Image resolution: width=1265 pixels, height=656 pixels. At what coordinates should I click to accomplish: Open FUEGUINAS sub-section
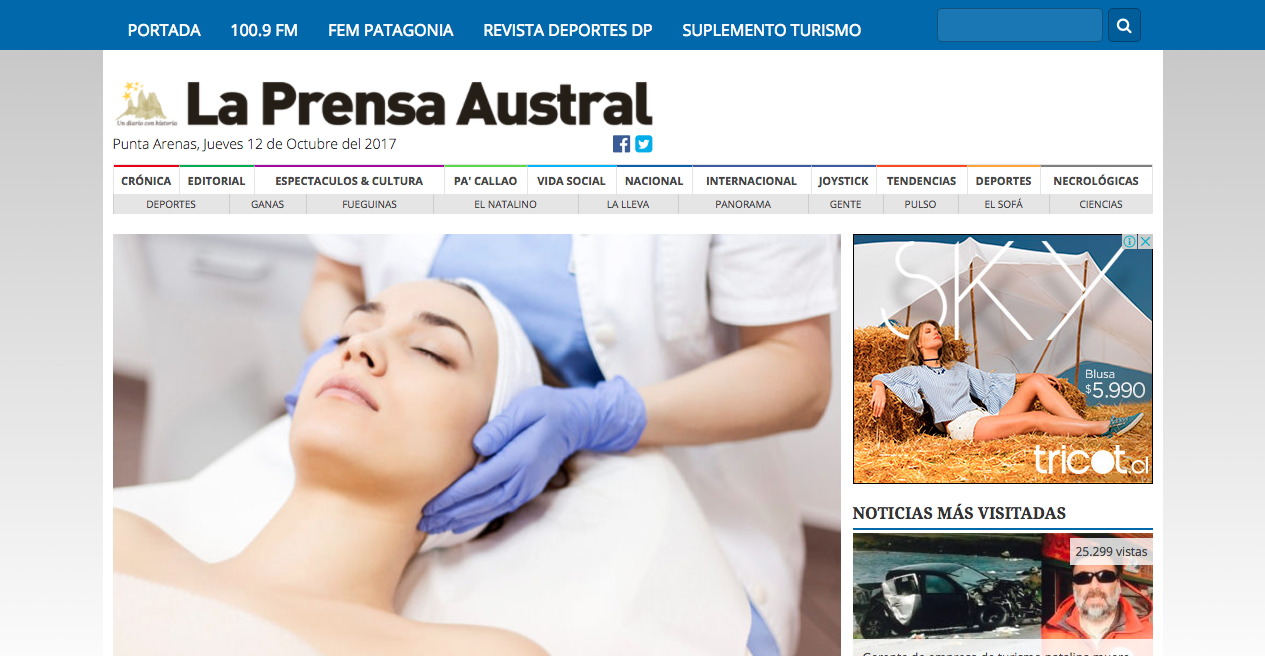coord(370,204)
